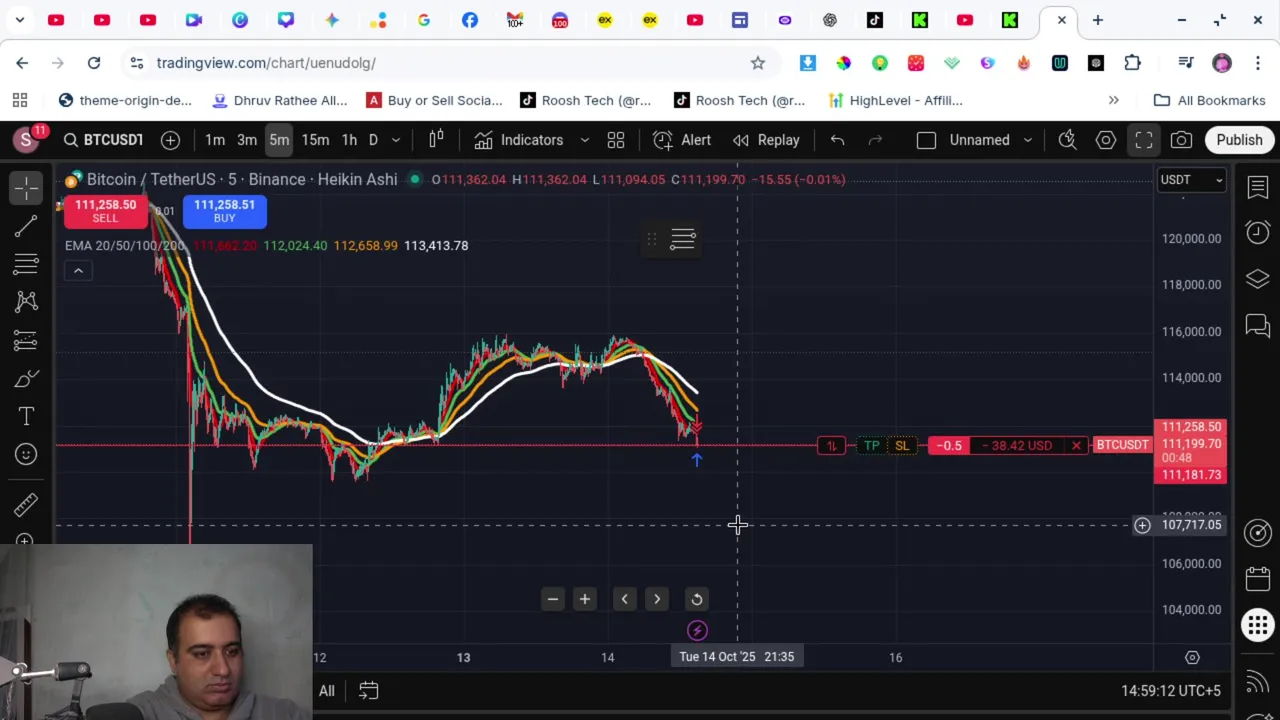Viewport: 1280px width, 720px height.
Task: Toggle Replay mode
Action: click(x=766, y=140)
